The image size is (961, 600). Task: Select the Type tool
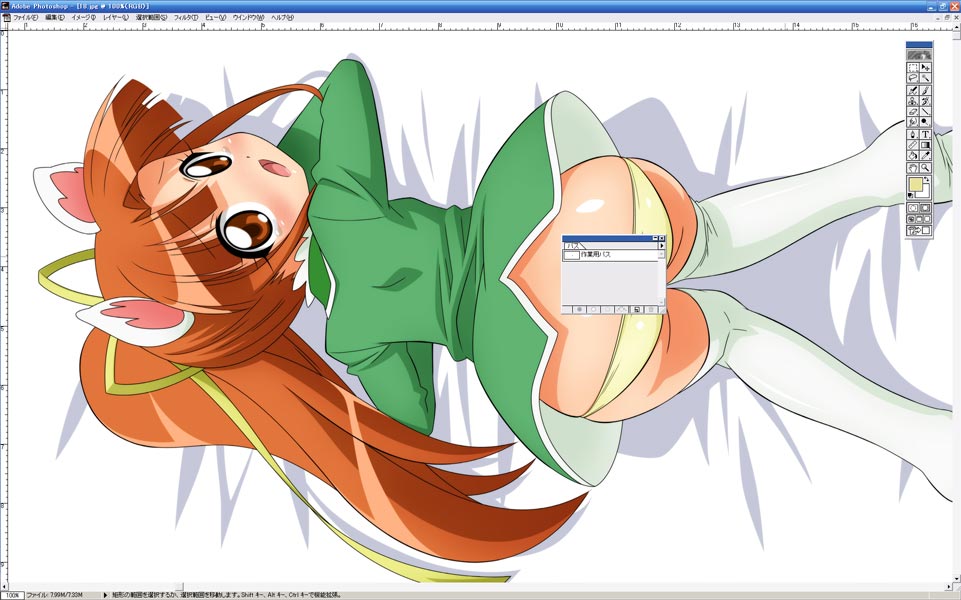pyautogui.click(x=925, y=134)
